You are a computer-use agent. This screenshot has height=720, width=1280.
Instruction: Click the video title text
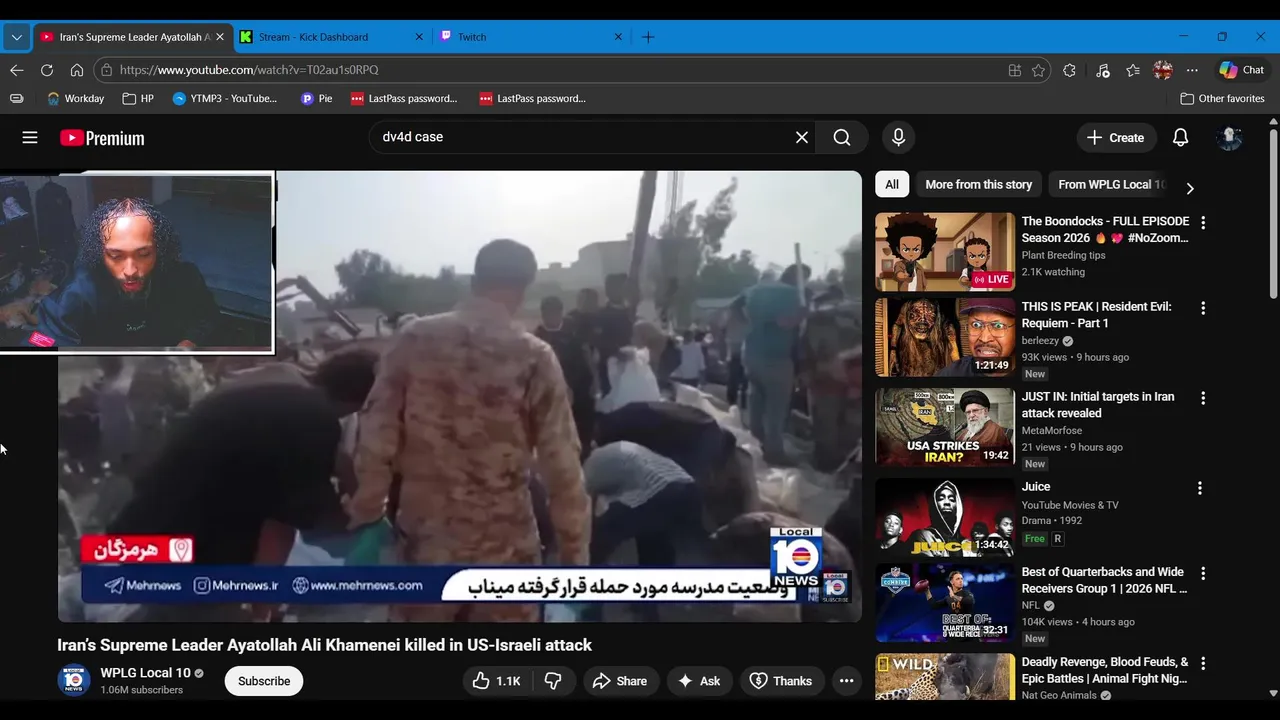coord(324,645)
